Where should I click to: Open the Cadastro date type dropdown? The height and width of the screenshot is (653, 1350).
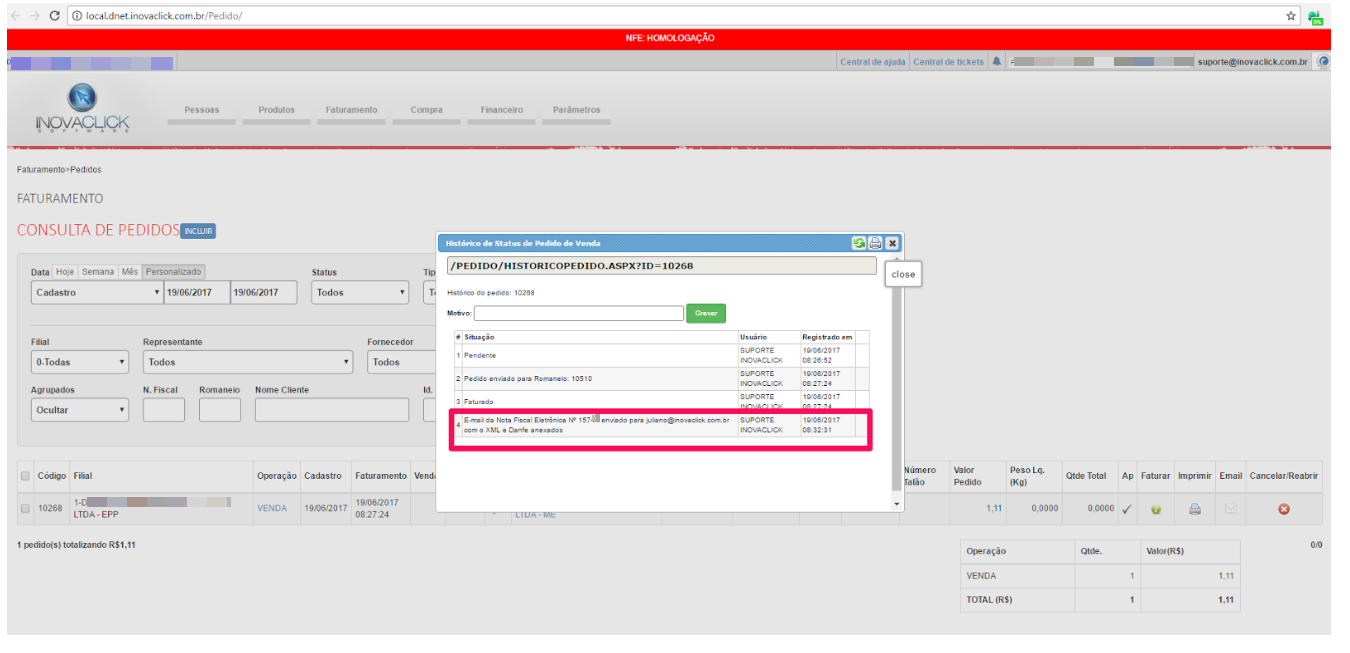[96, 293]
